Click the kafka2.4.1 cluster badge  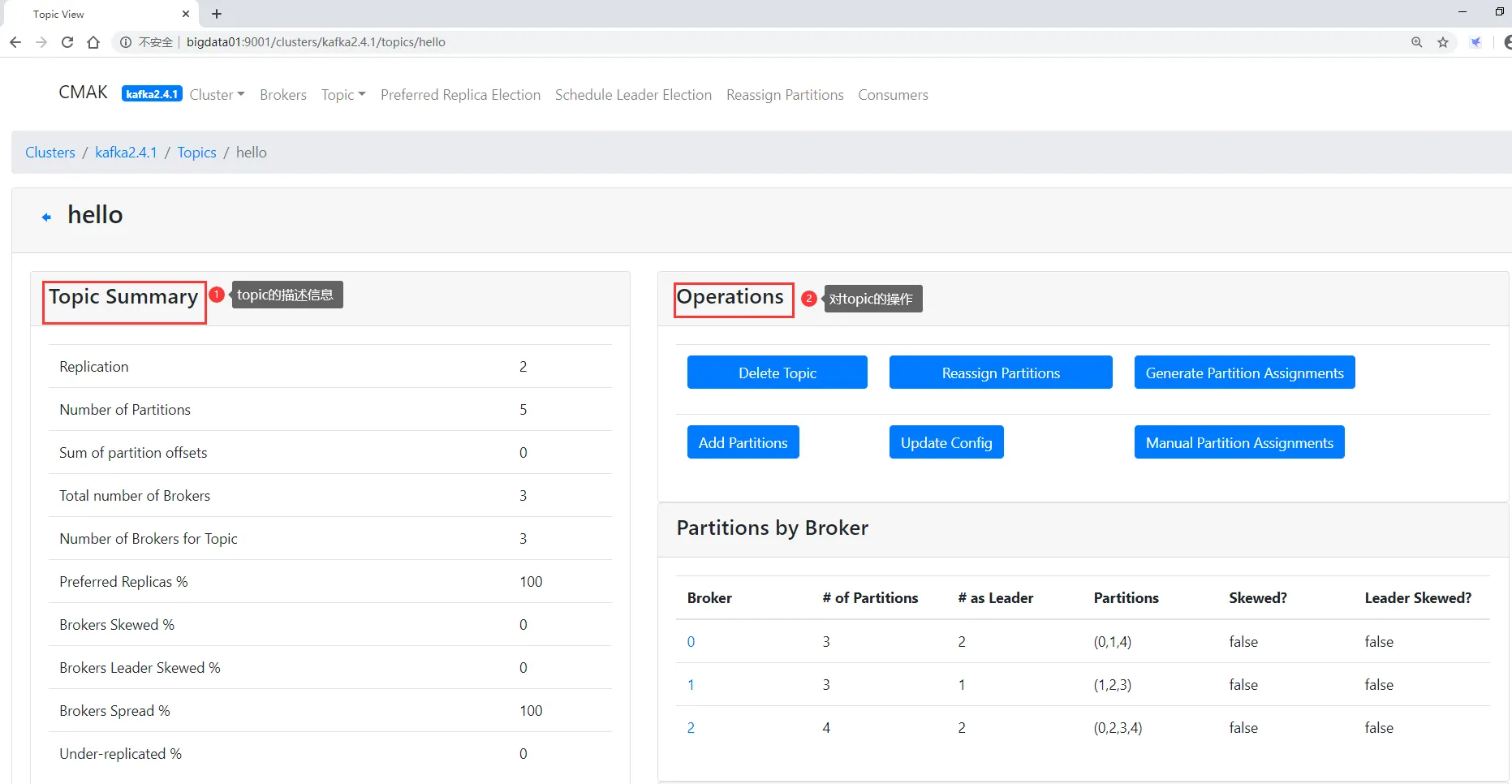pyautogui.click(x=152, y=94)
